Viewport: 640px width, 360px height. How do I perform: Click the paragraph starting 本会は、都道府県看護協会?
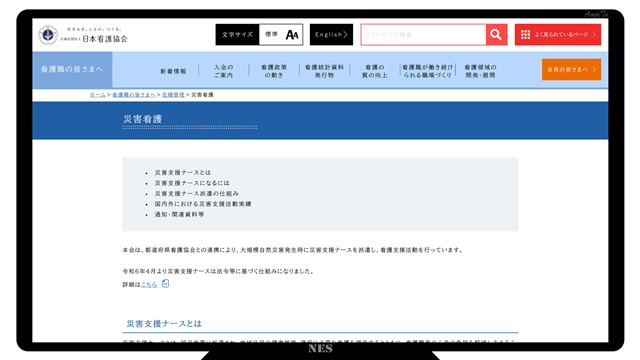293,250
